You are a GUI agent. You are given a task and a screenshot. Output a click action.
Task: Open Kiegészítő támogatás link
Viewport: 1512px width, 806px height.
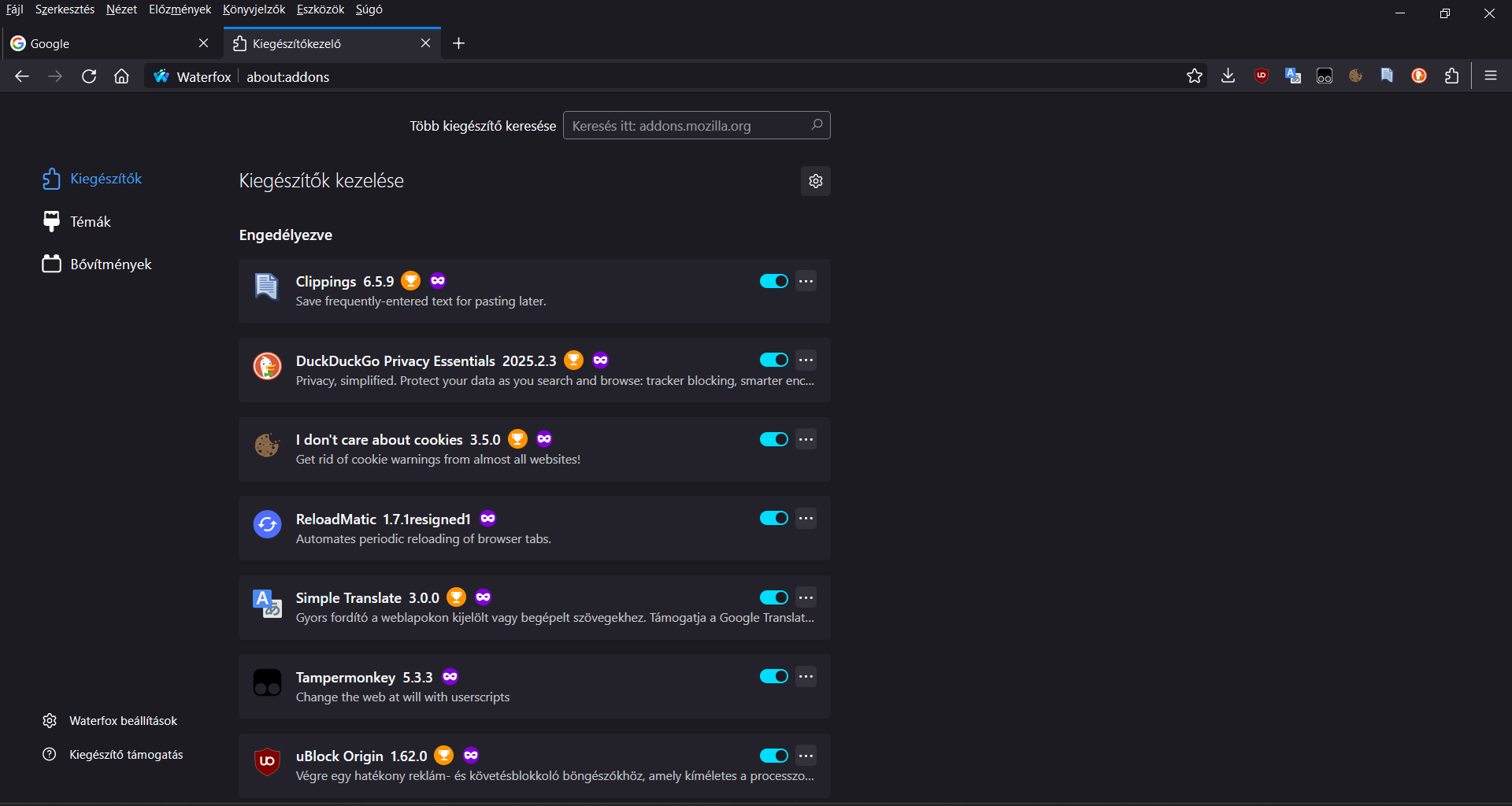[113, 755]
